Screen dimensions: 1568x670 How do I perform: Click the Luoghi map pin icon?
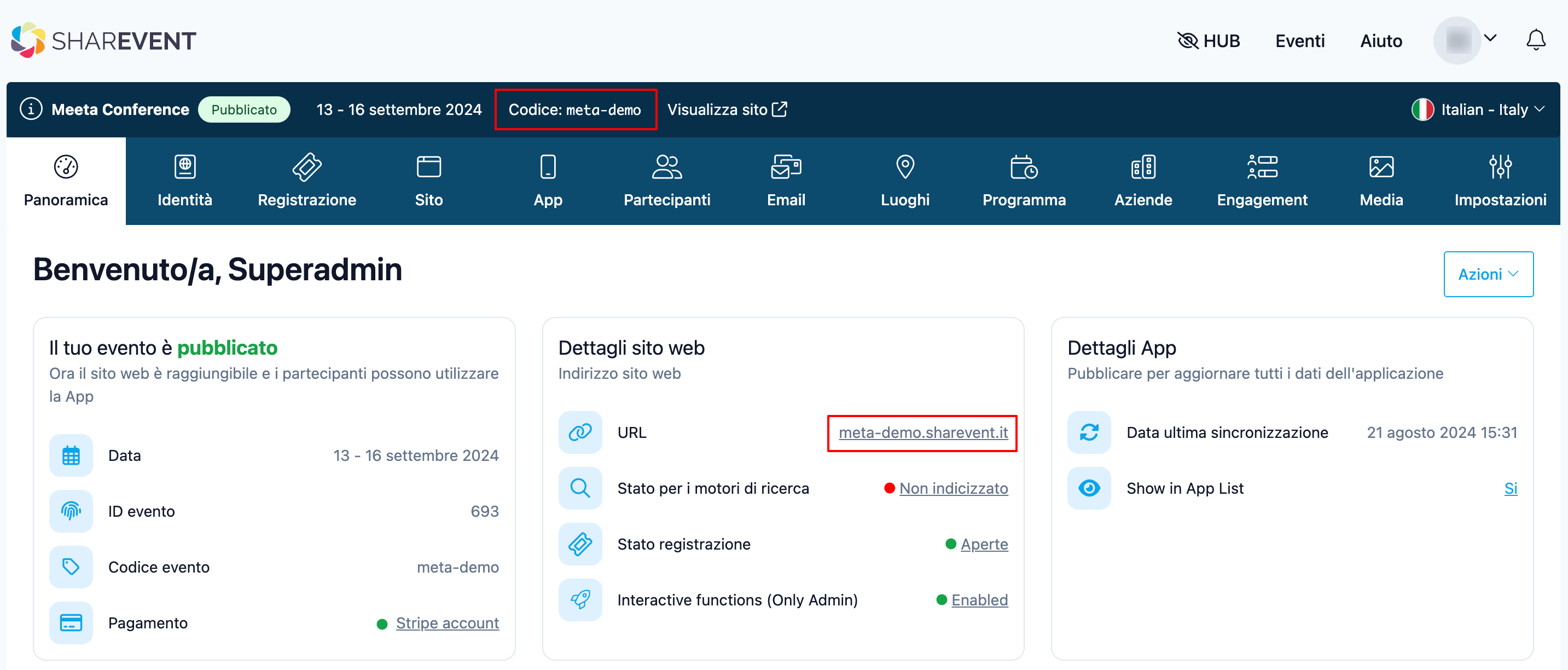(905, 167)
